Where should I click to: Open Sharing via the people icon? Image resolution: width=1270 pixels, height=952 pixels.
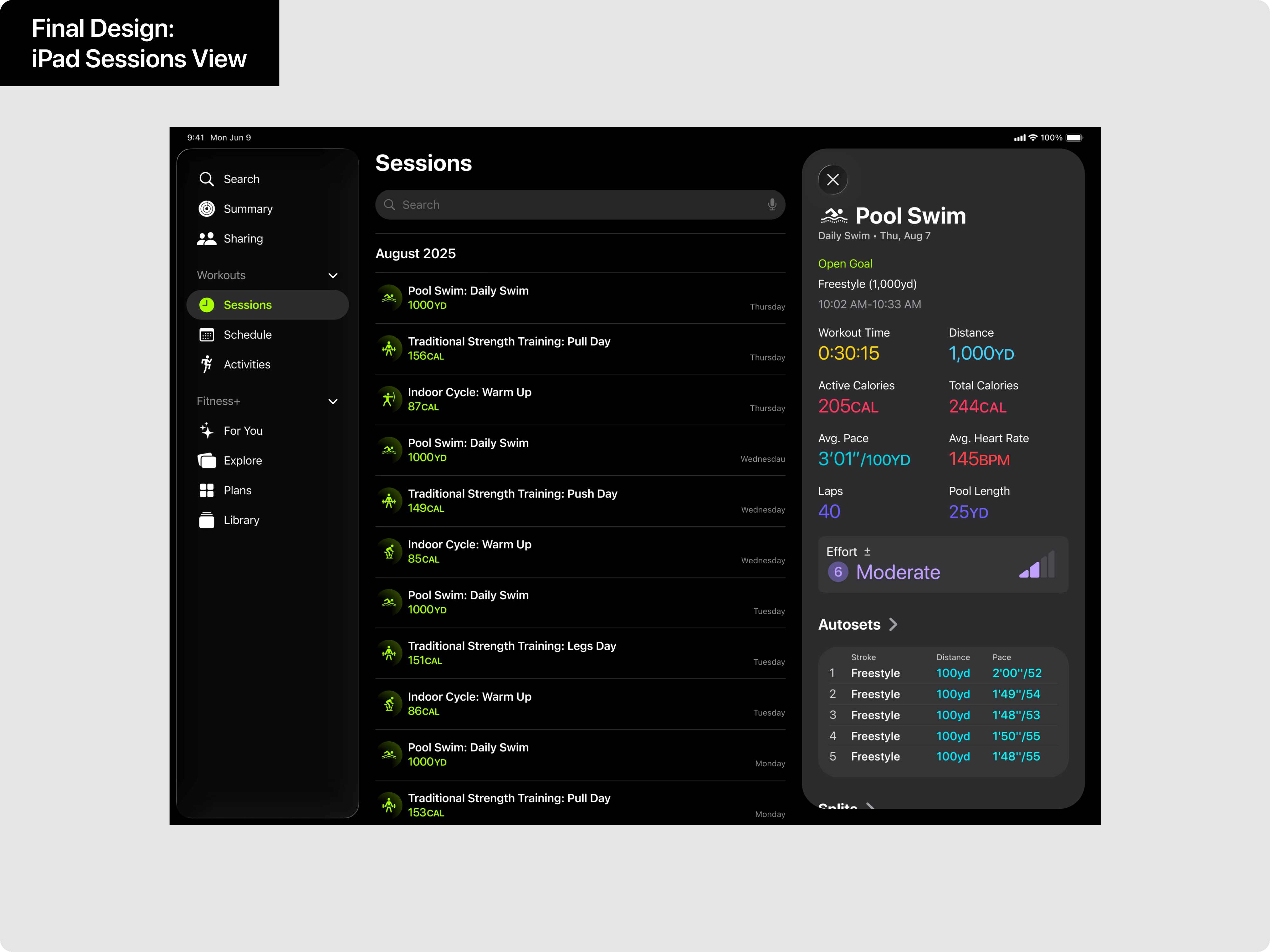point(207,239)
